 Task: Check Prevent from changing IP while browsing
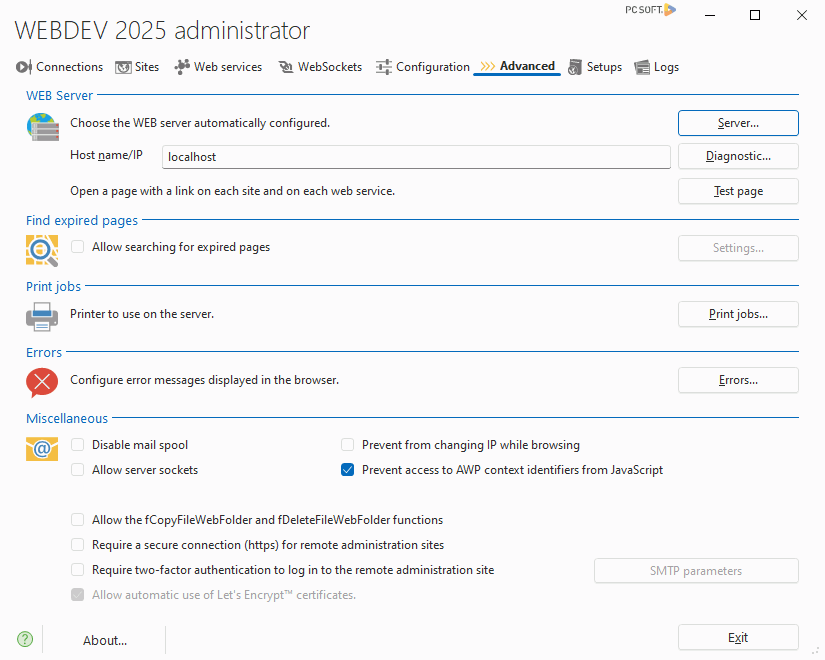pyautogui.click(x=347, y=445)
